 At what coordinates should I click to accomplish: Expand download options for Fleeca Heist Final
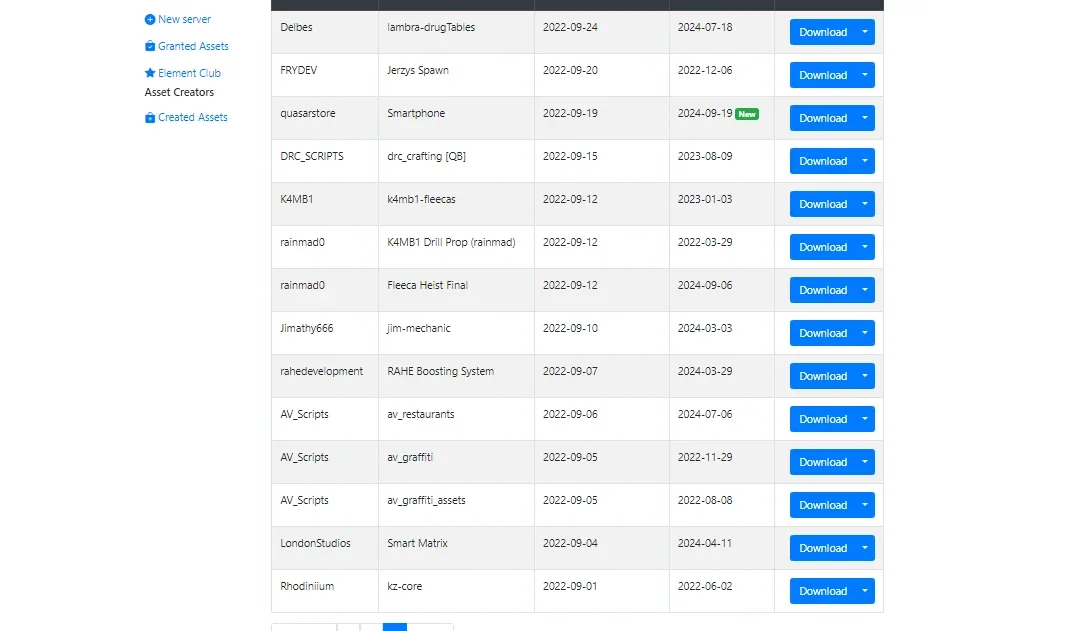(x=865, y=290)
